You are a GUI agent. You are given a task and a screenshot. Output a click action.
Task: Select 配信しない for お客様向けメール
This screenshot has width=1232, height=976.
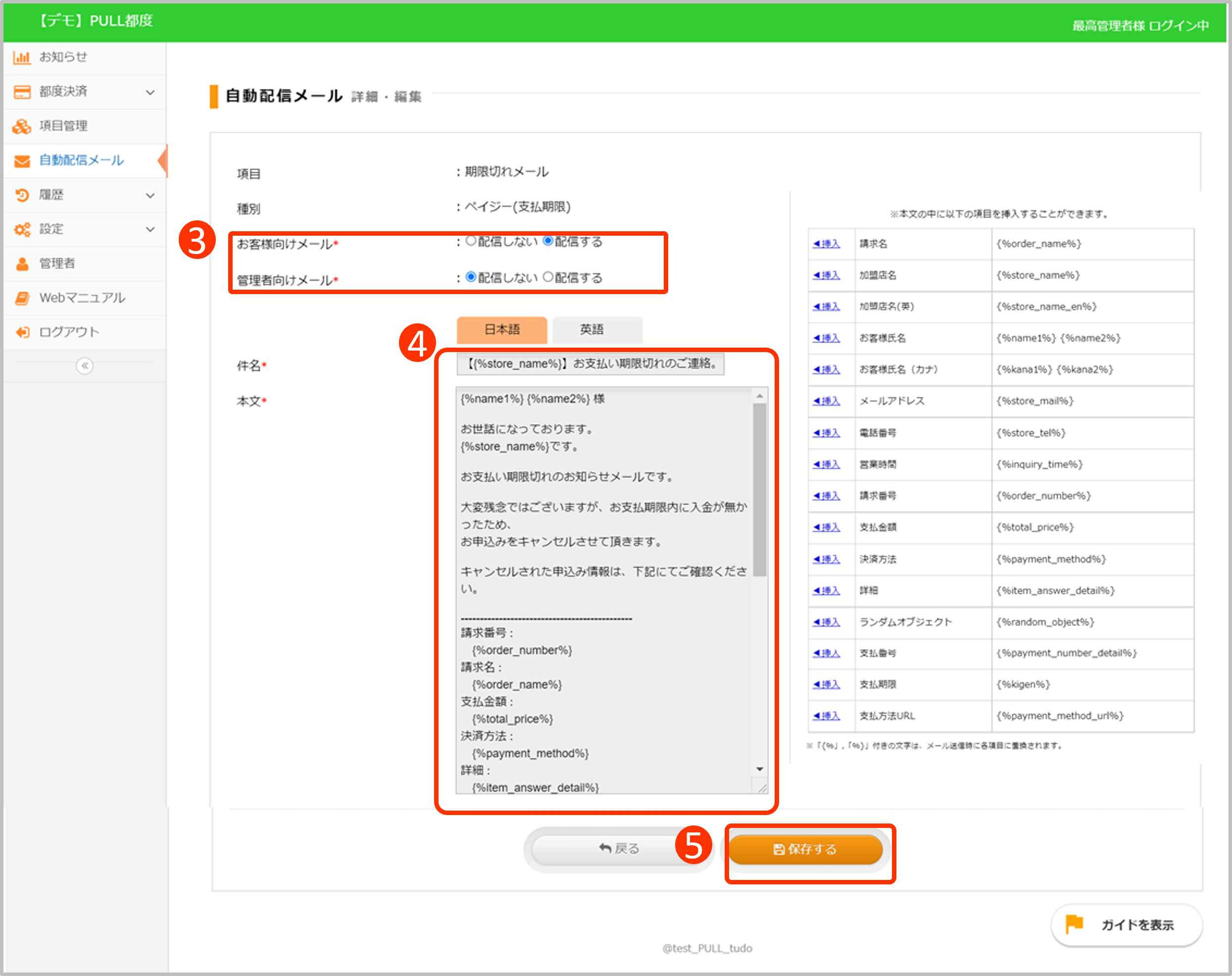(471, 241)
